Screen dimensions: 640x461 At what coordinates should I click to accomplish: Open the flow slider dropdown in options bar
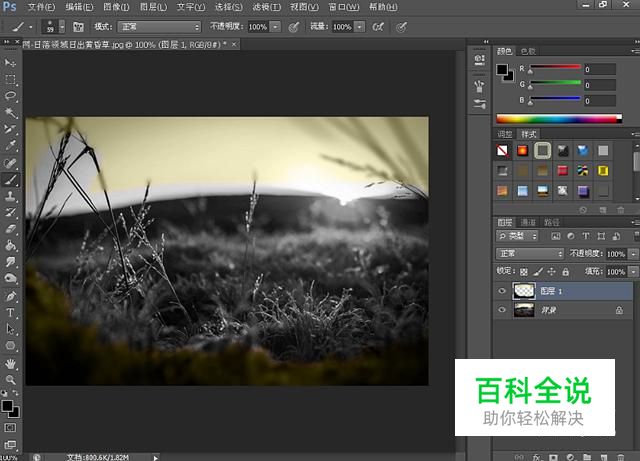[x=360, y=27]
